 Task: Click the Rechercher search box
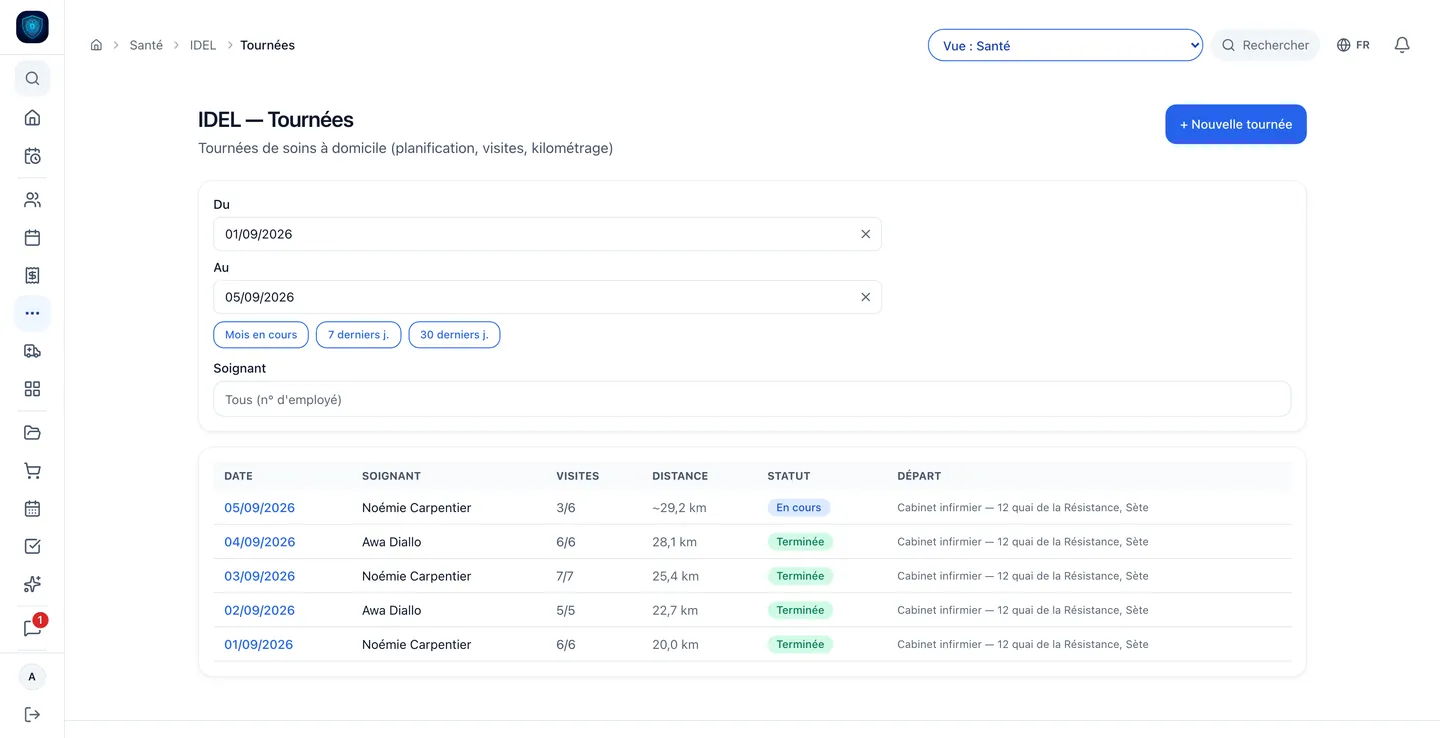pyautogui.click(x=1265, y=45)
